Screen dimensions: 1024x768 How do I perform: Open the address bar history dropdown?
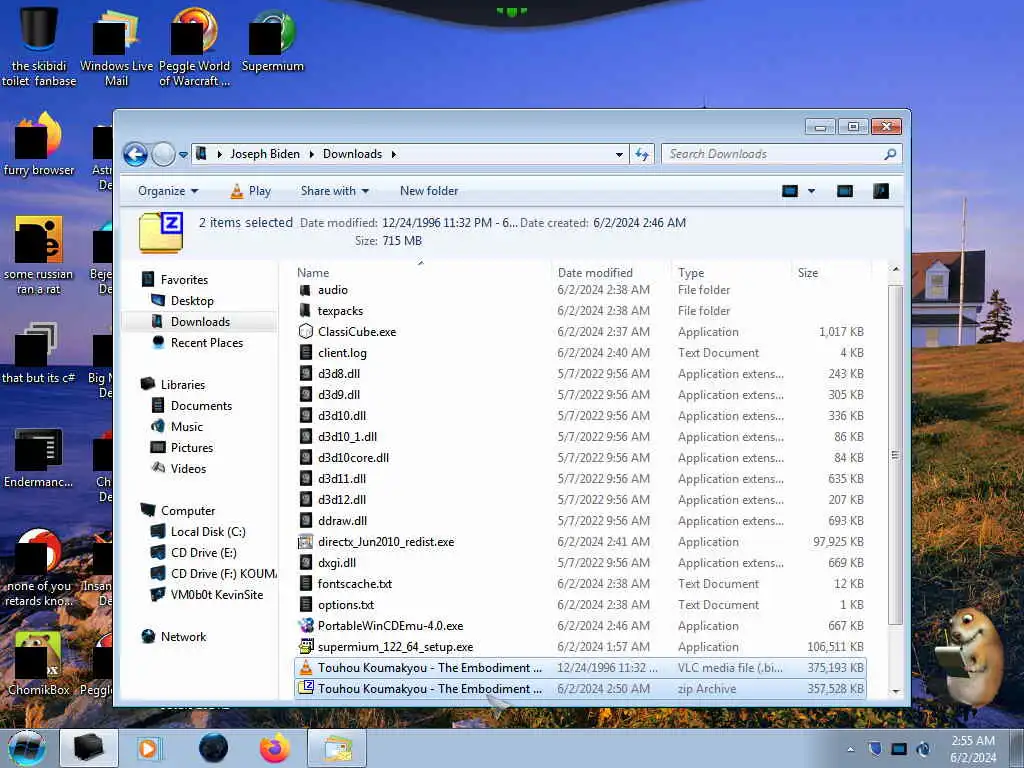coord(618,155)
